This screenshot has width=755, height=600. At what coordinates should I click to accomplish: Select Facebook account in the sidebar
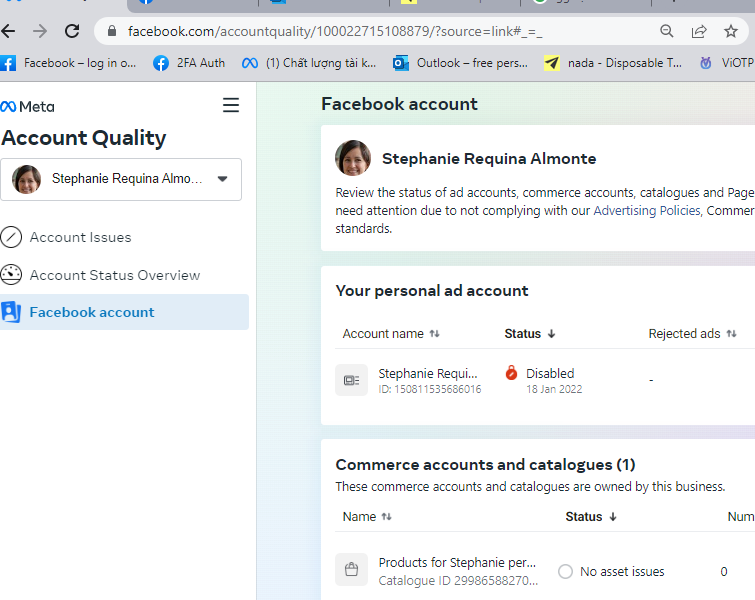[124, 312]
